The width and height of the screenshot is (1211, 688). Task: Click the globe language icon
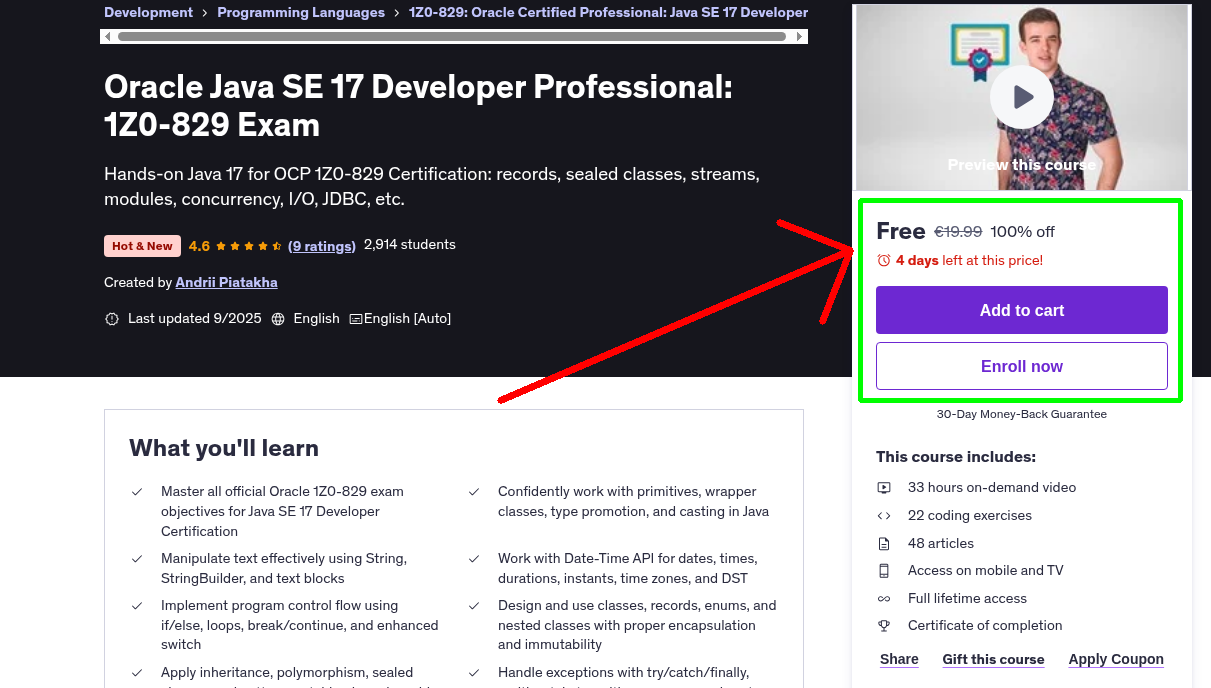click(278, 319)
